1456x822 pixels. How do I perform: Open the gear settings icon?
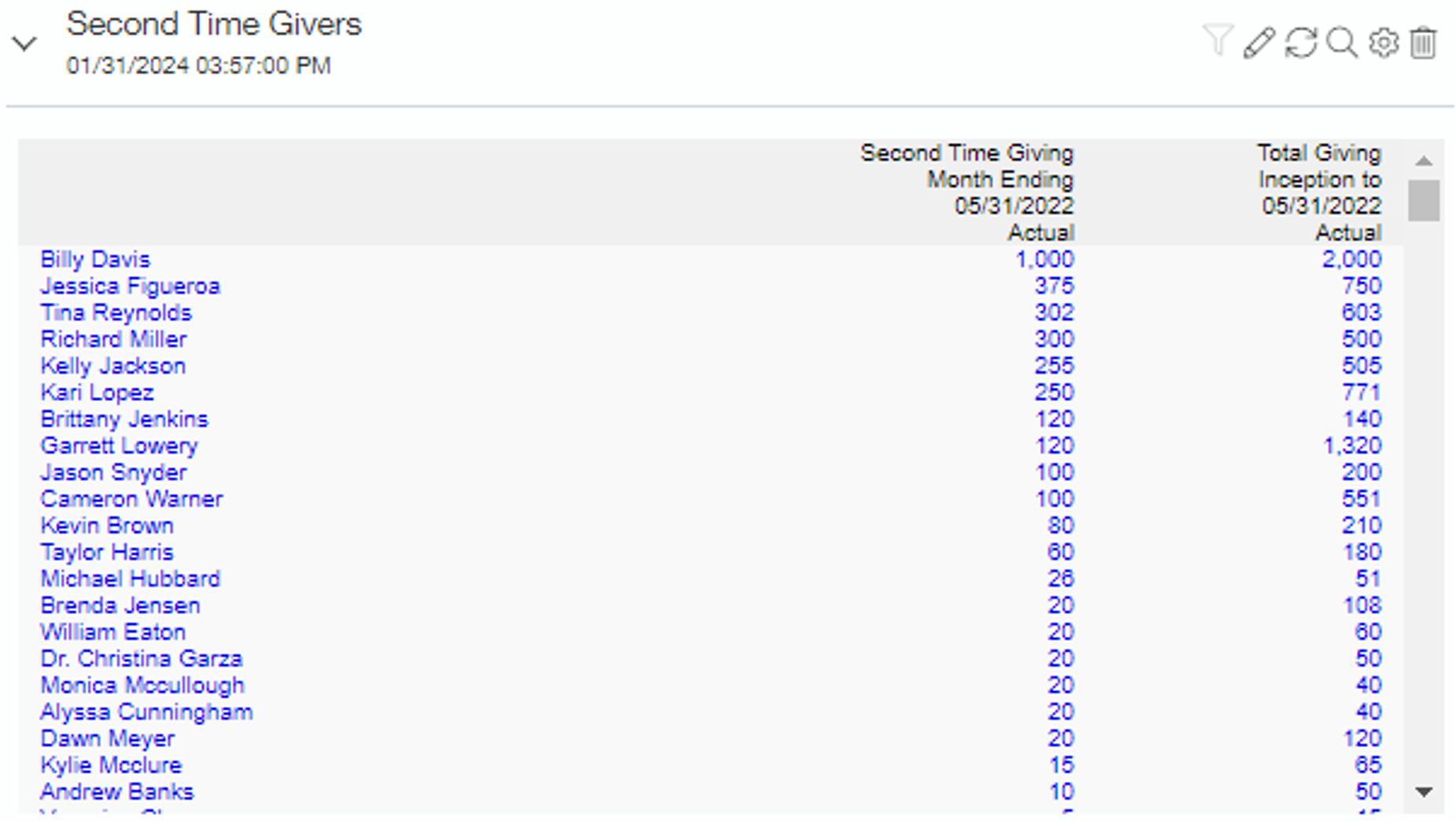(1384, 43)
